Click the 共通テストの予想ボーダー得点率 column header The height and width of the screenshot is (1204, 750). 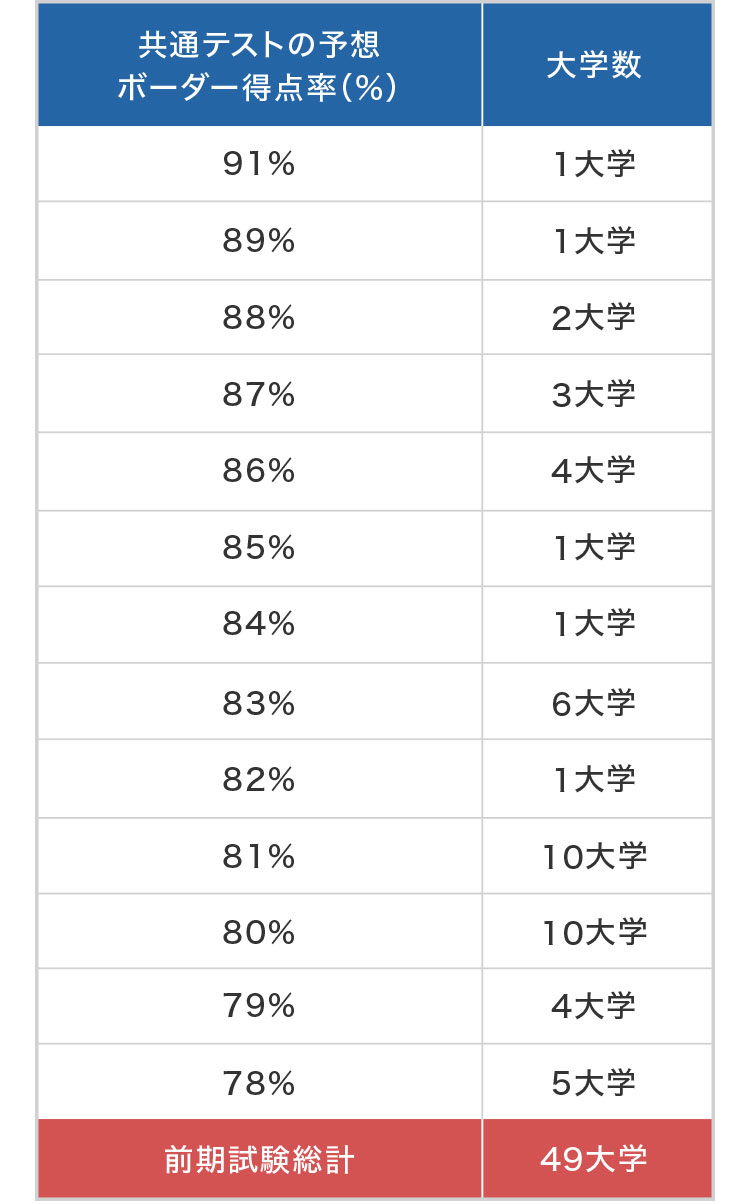click(x=260, y=65)
